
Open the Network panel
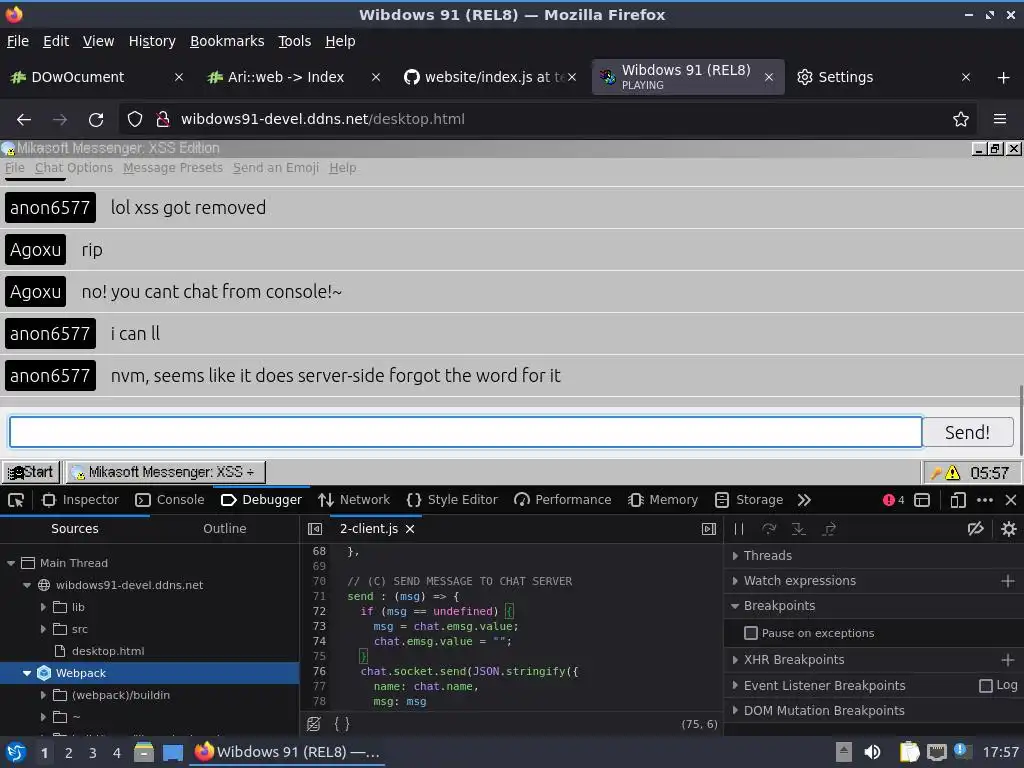354,500
